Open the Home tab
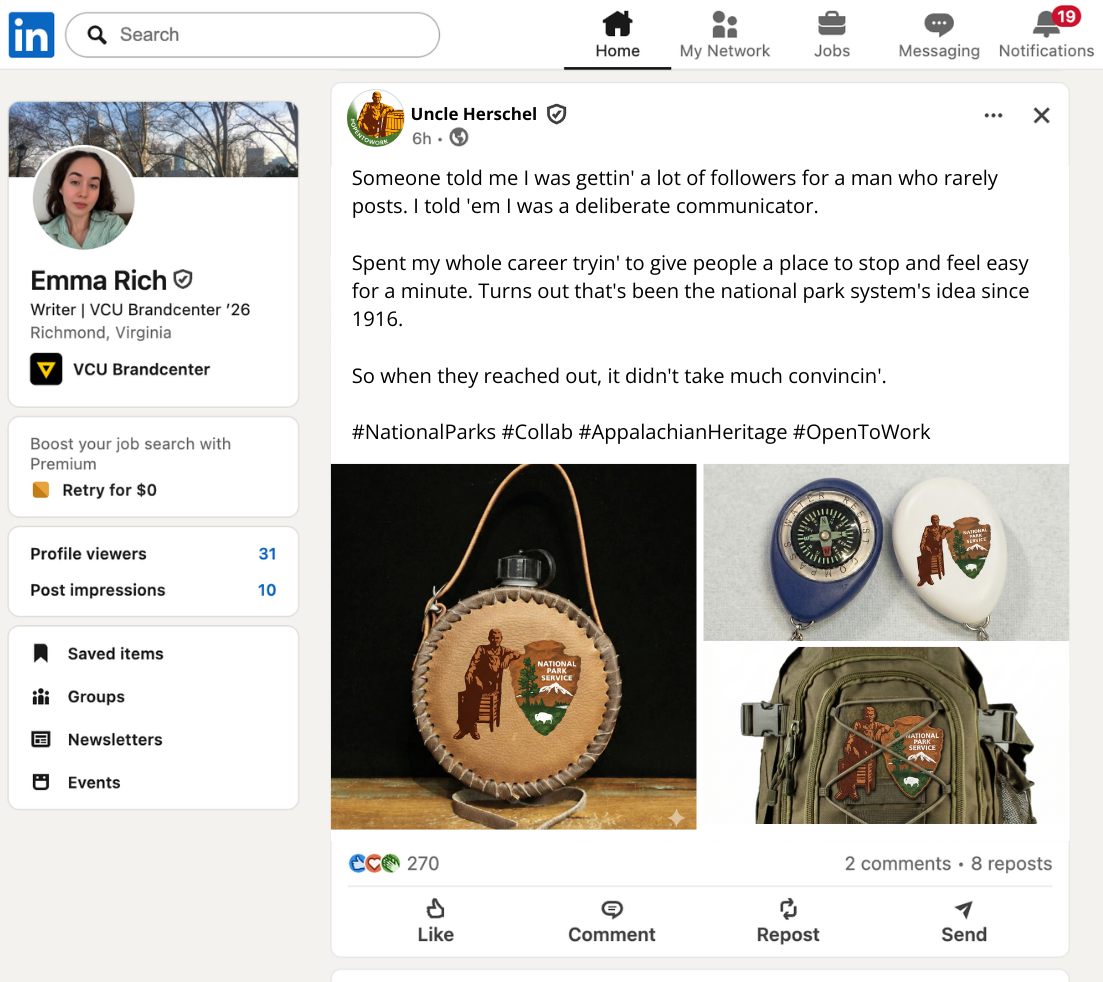 pos(617,34)
